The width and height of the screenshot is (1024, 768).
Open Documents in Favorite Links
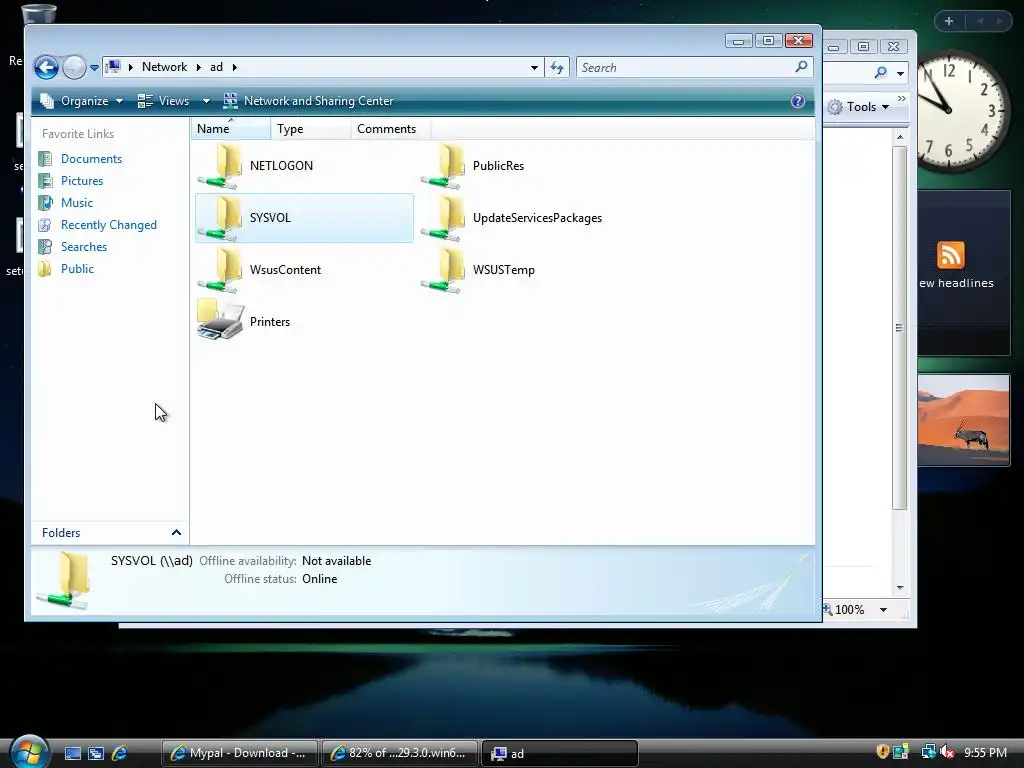pos(91,159)
